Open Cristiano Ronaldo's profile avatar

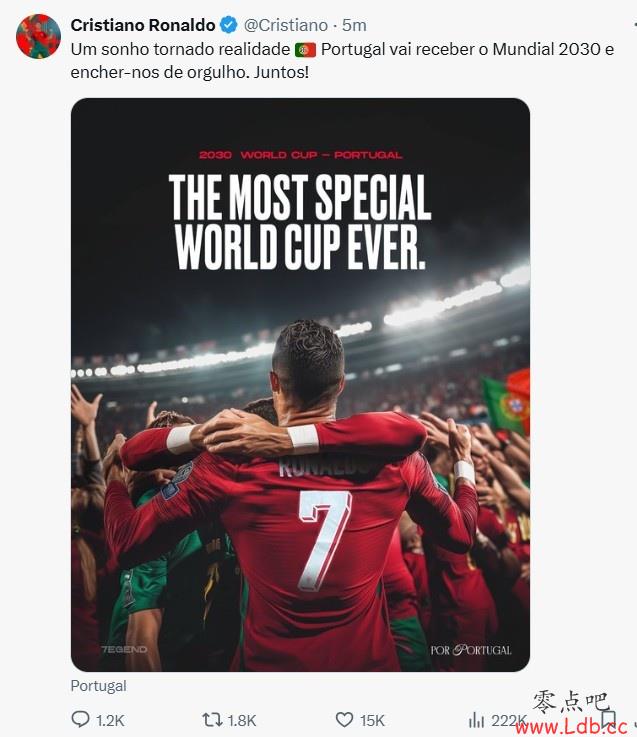point(38,36)
